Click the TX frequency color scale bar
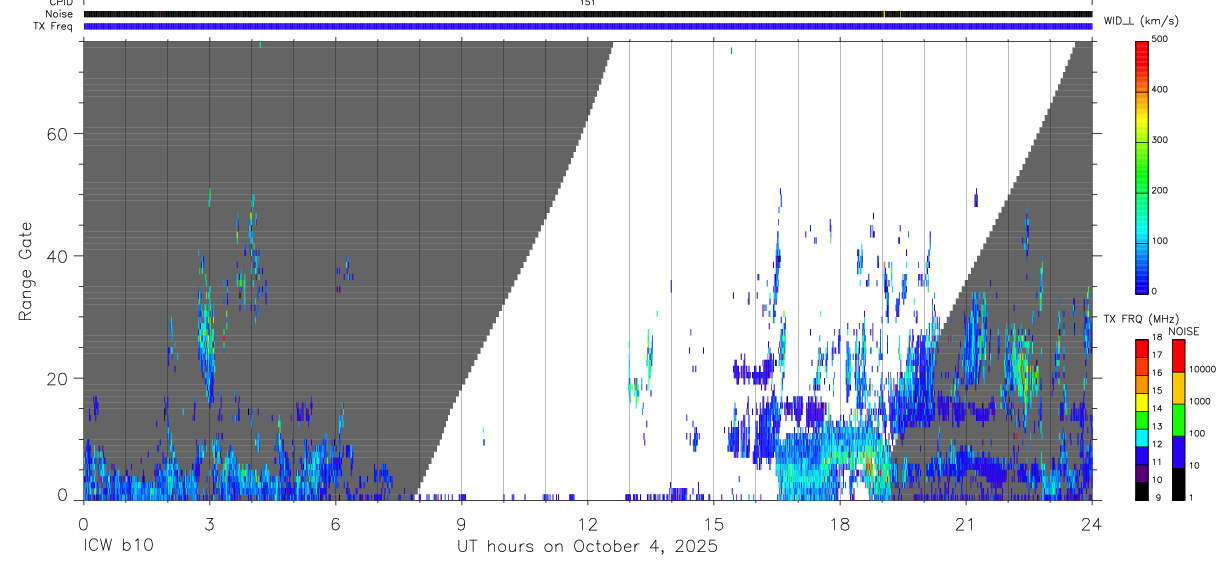Image resolution: width=1228 pixels, height=567 pixels. 1142,419
